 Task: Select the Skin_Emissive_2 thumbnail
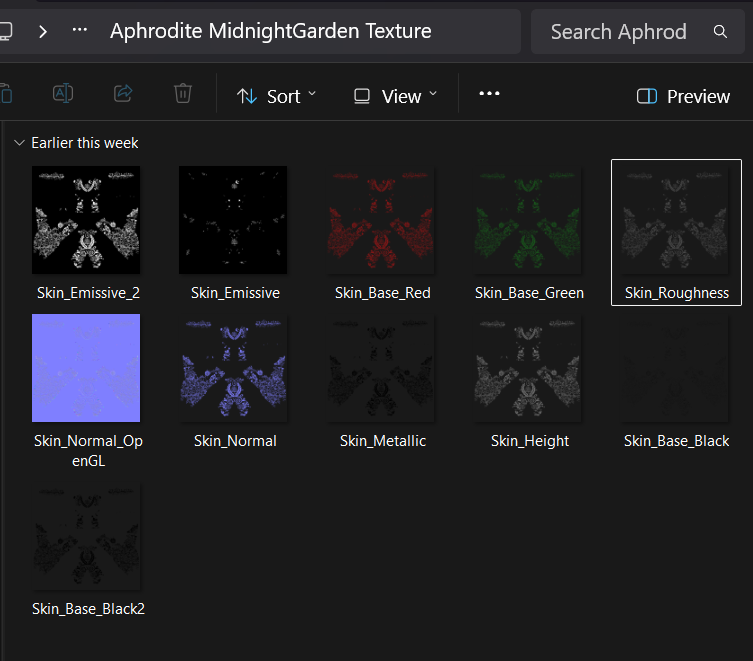point(86,220)
